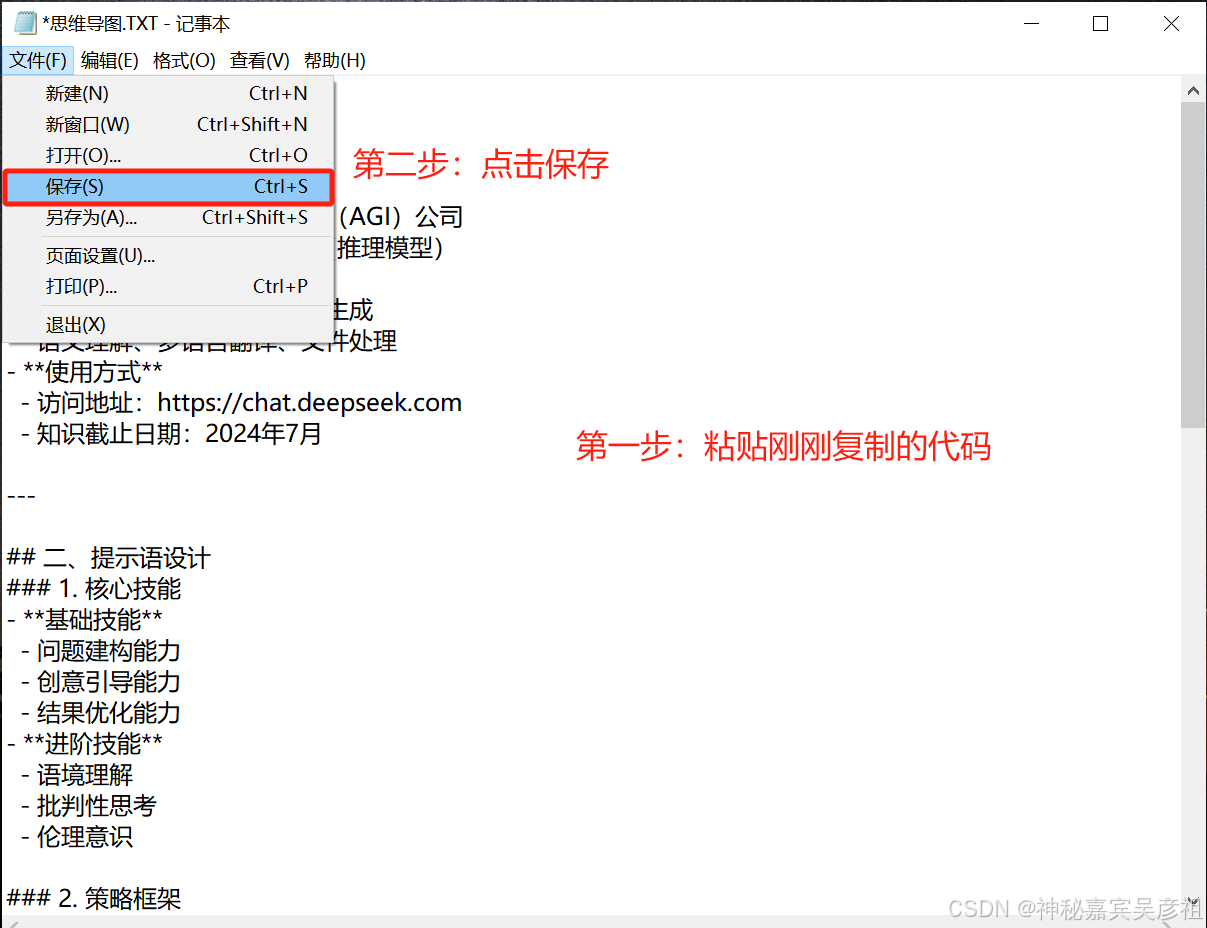Click the '**基础技能**' line
The width and height of the screenshot is (1207, 928).
(x=85, y=620)
